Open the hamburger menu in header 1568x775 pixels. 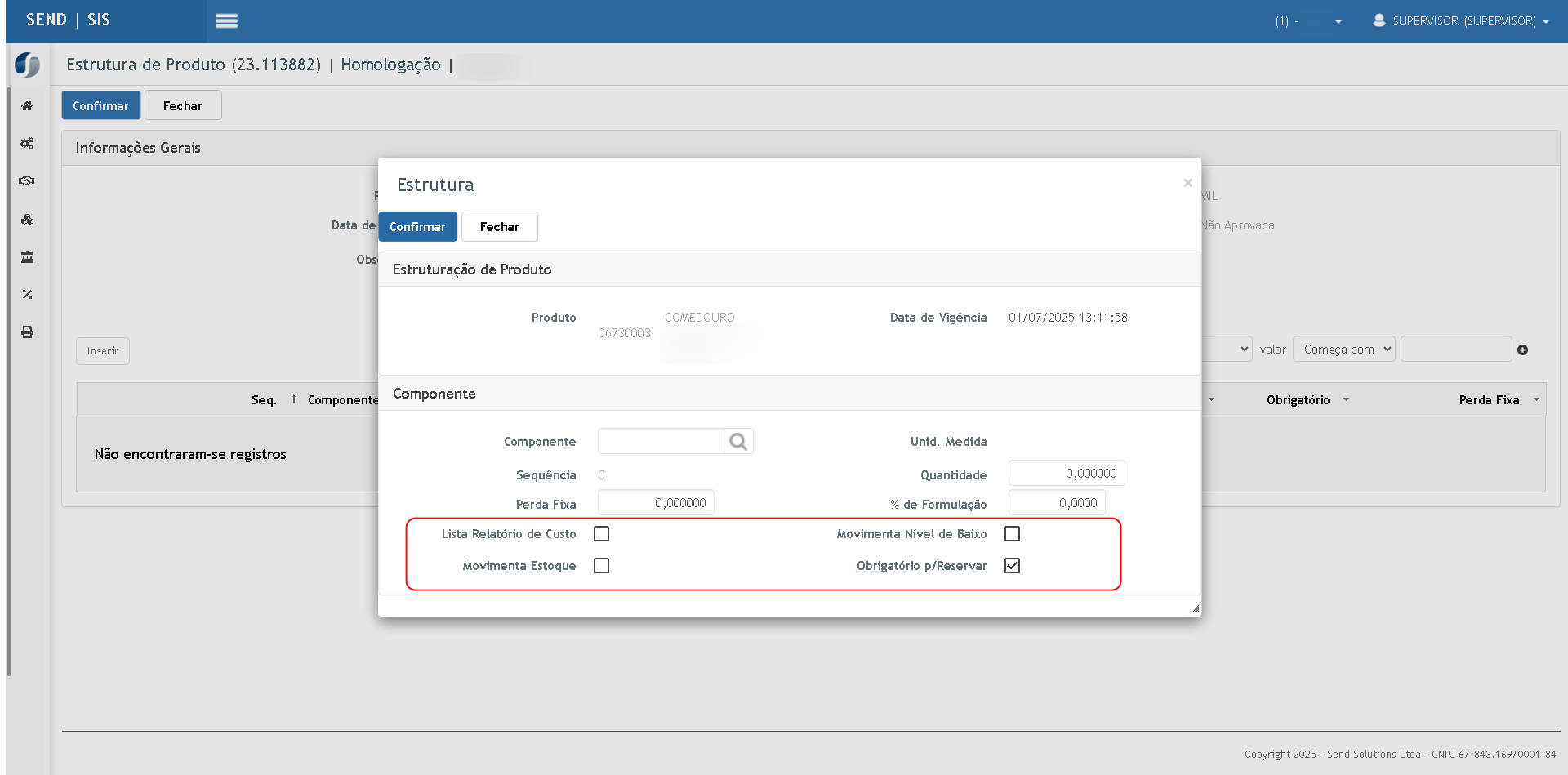226,21
